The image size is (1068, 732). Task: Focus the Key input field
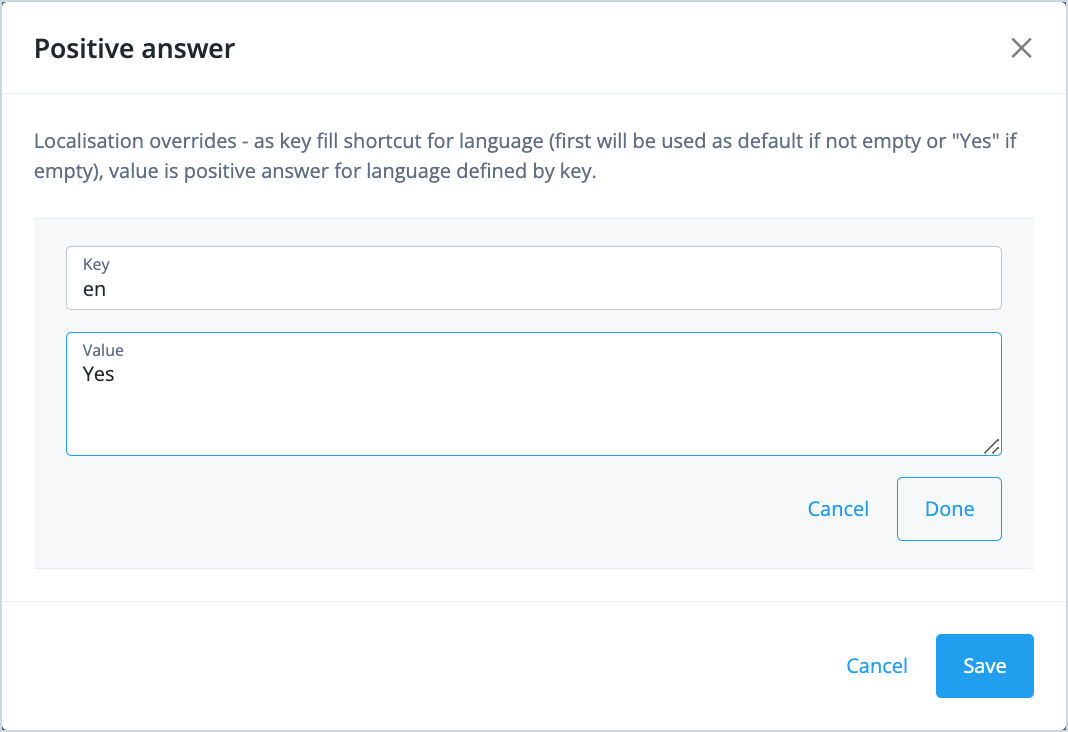click(533, 278)
